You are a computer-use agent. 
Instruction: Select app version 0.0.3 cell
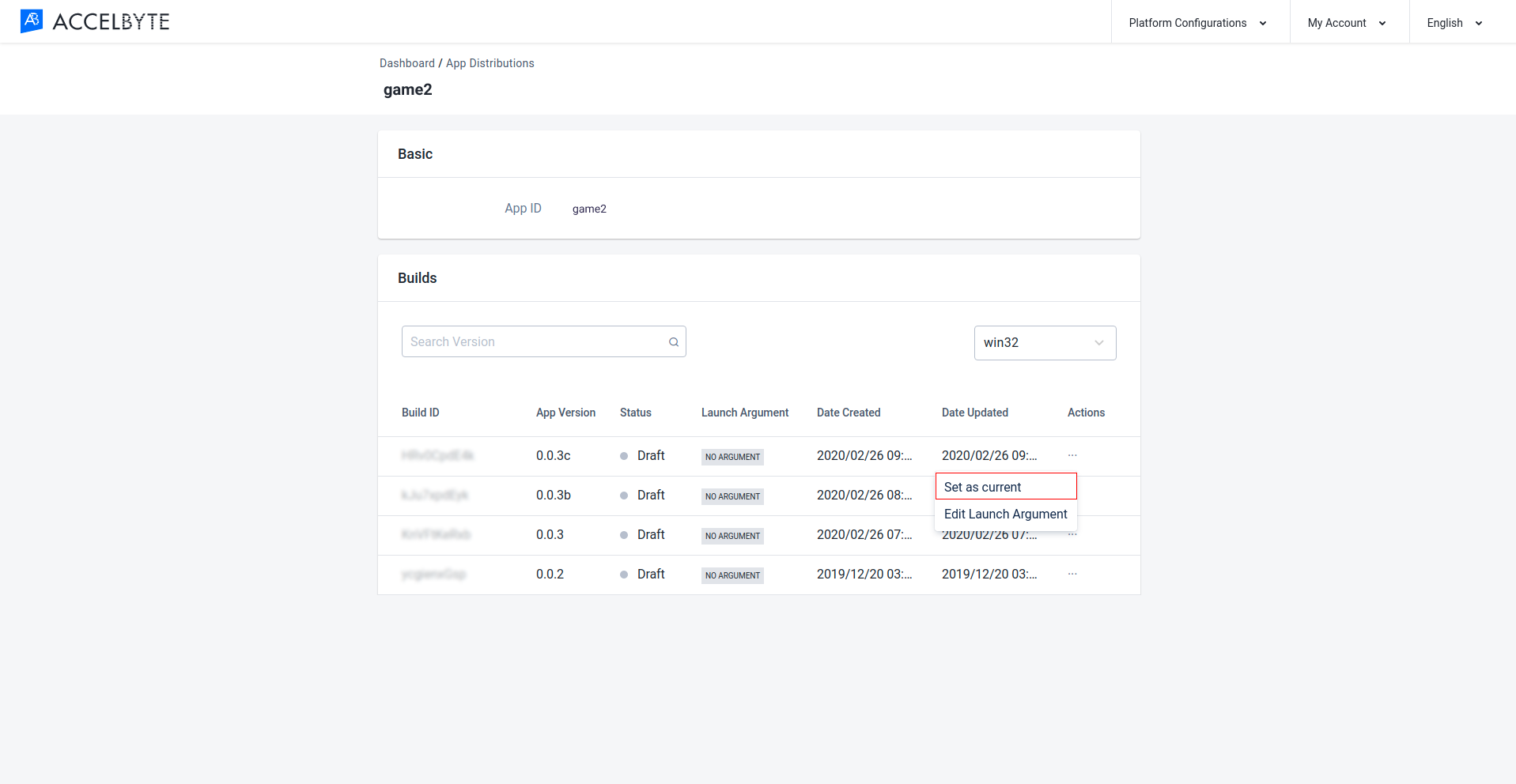coord(550,534)
